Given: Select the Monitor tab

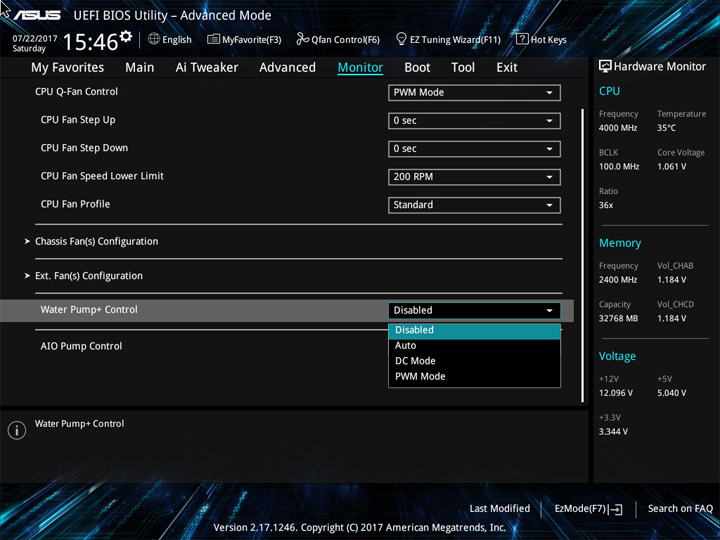Looking at the screenshot, I should (x=360, y=68).
